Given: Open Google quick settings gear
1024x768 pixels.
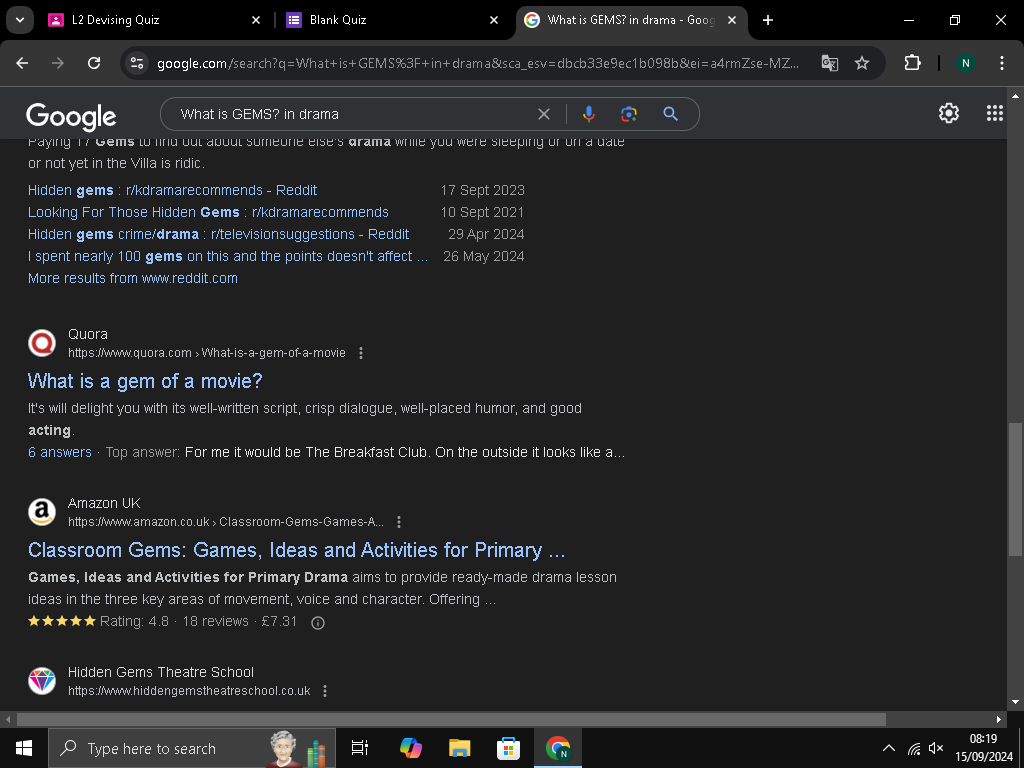Looking at the screenshot, I should [x=949, y=113].
